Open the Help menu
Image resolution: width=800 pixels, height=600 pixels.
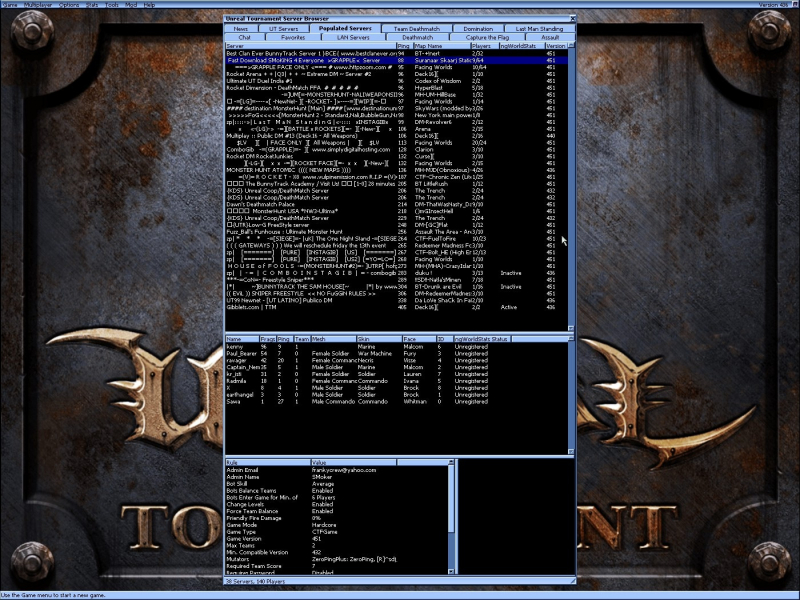point(149,5)
